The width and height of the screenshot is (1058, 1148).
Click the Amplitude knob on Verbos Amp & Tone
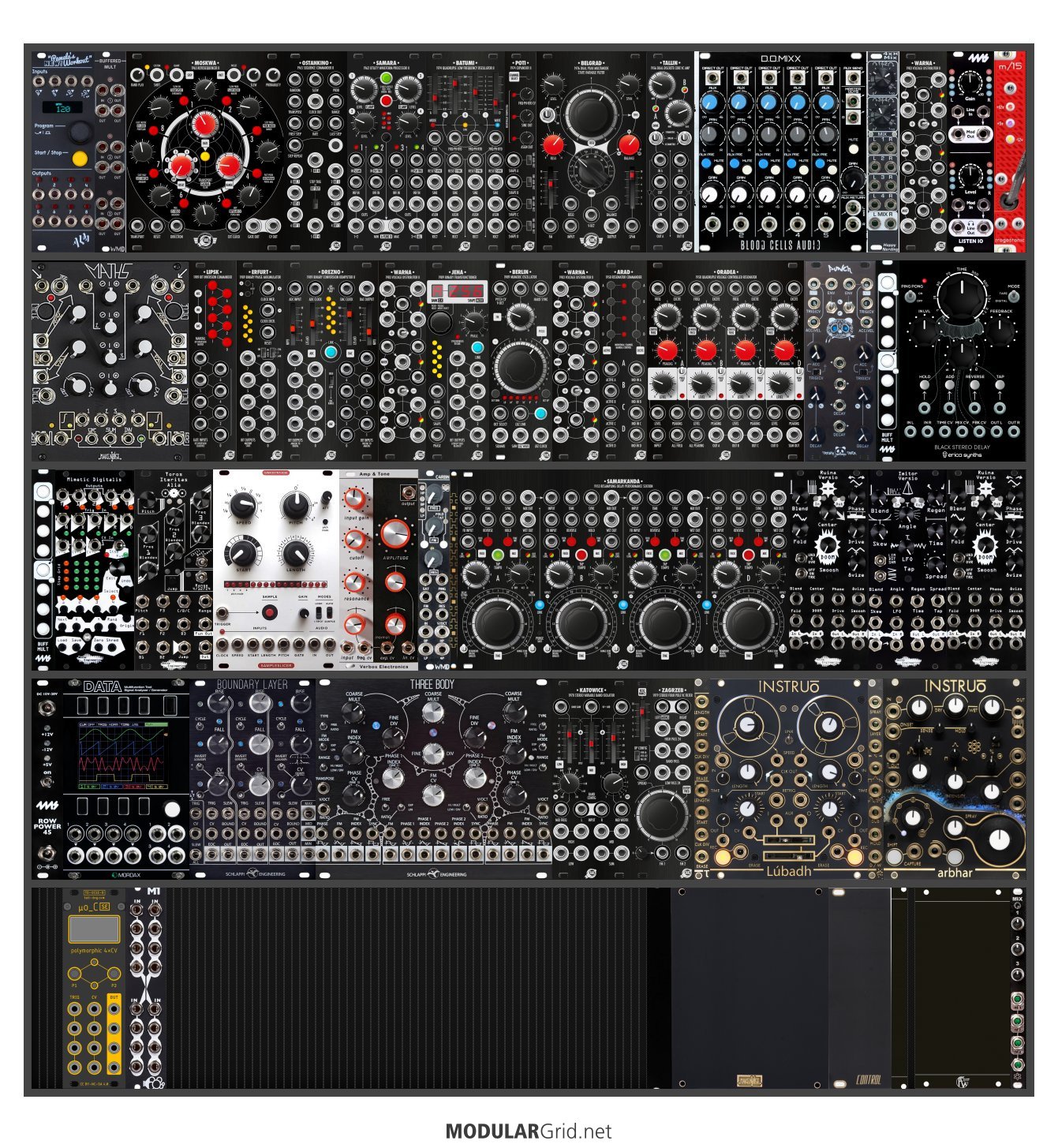pyautogui.click(x=395, y=535)
